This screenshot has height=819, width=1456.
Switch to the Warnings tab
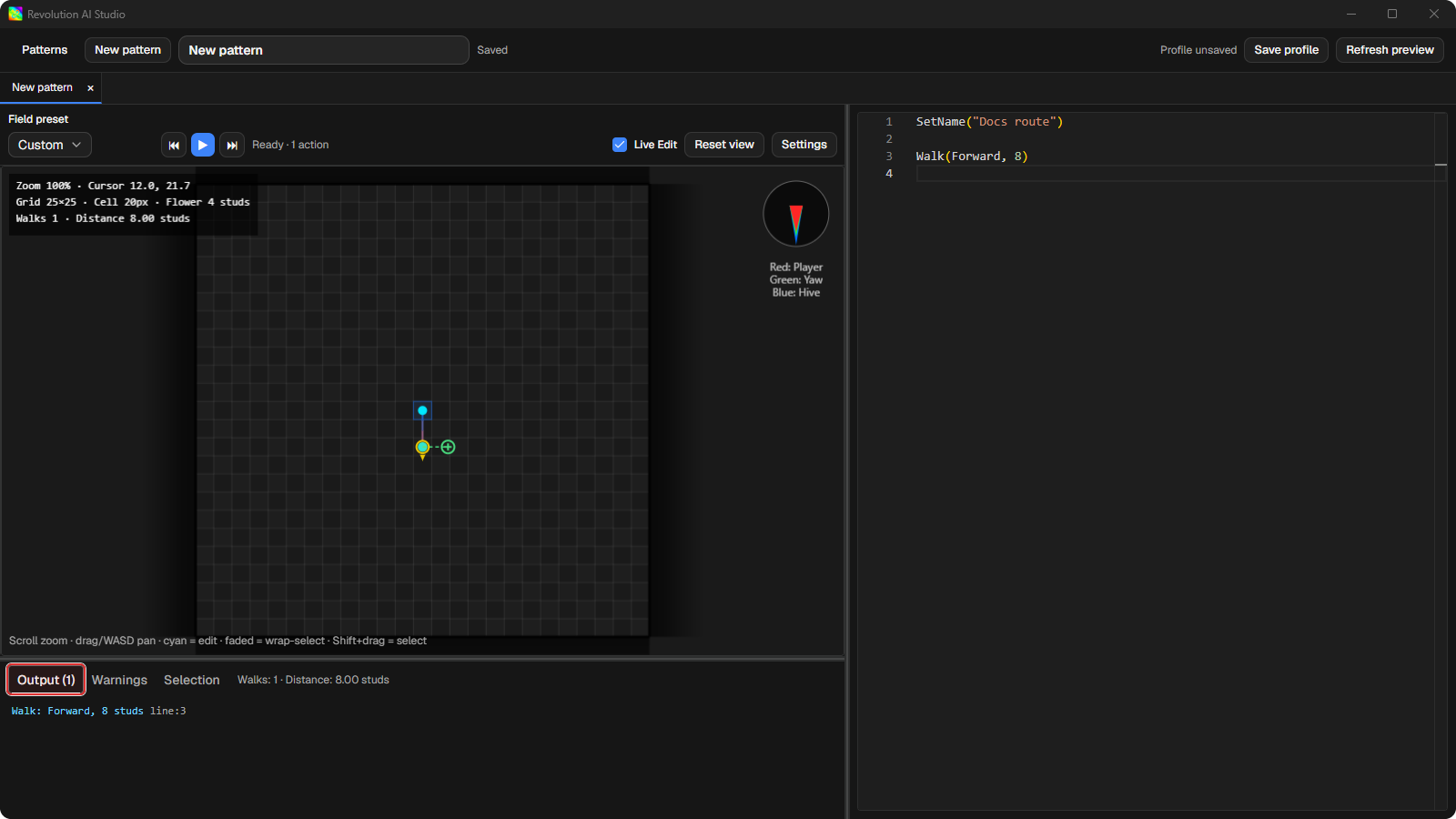coord(119,680)
